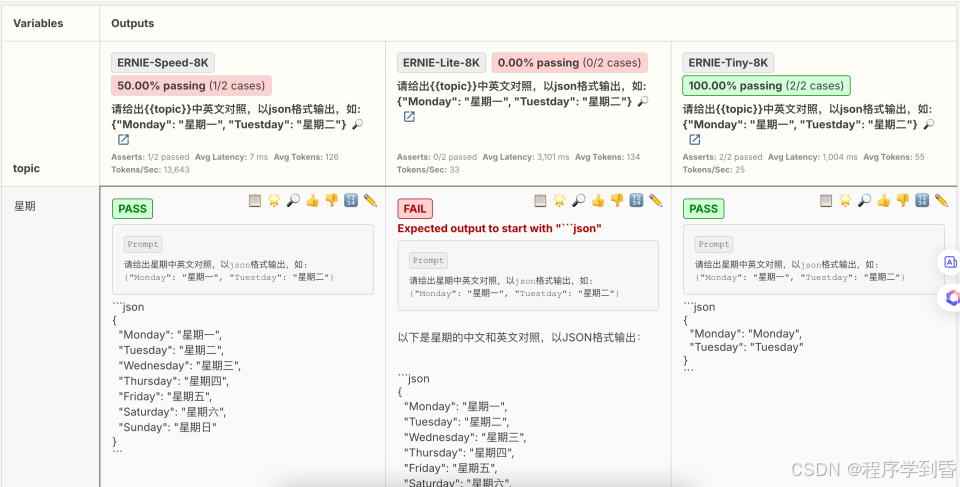The height and width of the screenshot is (487, 960).
Task: Give thumbs down to ERNIE-Tiny-8K output
Action: click(902, 200)
